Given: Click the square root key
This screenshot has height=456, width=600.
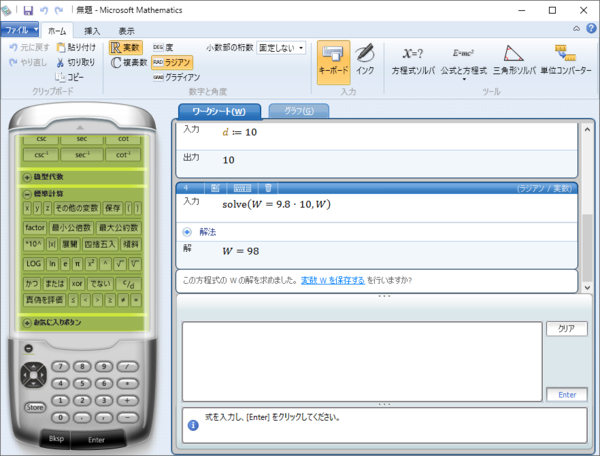Looking at the screenshot, I should (x=120, y=264).
